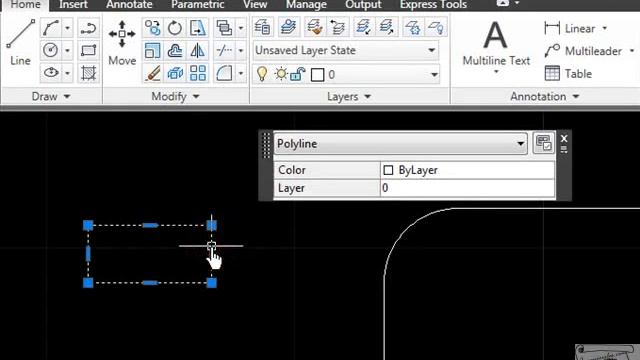Activate the Erase tool

(153, 73)
